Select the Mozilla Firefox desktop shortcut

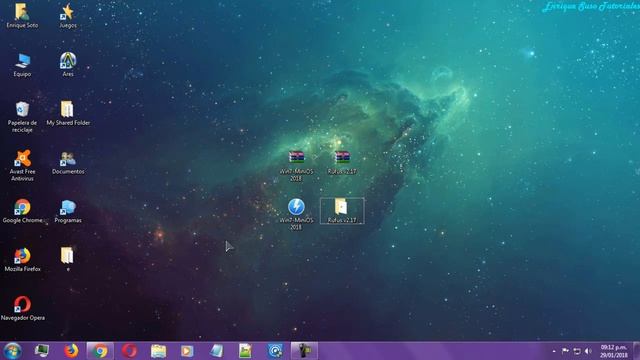(x=22, y=260)
